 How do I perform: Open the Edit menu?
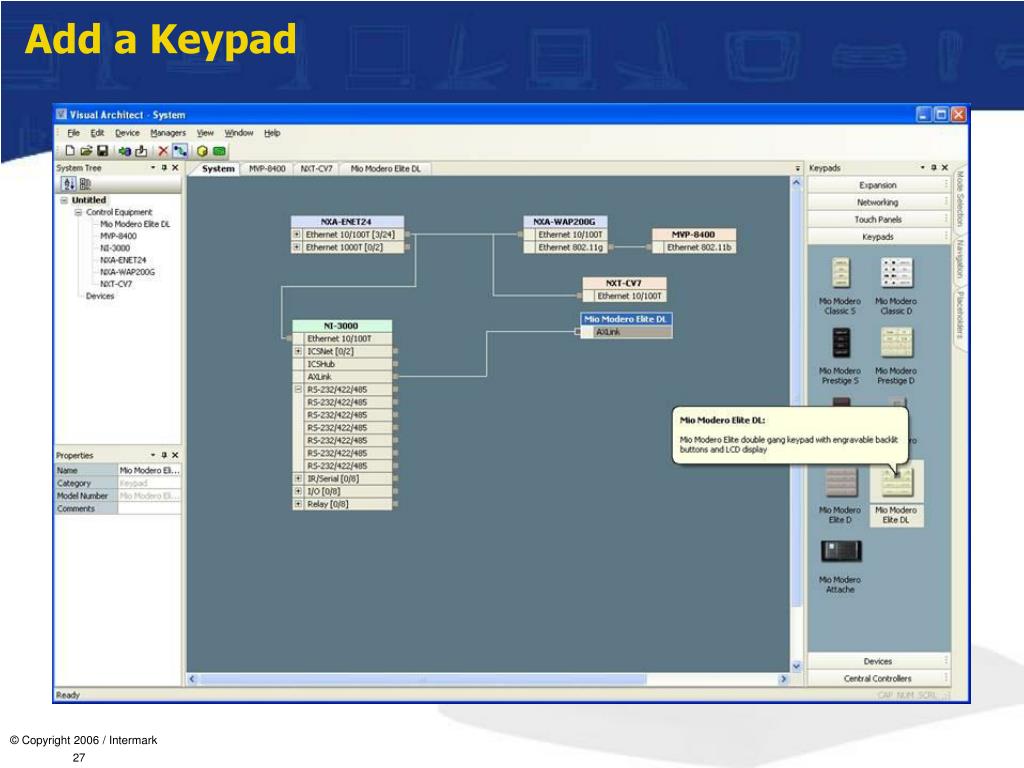pos(97,133)
